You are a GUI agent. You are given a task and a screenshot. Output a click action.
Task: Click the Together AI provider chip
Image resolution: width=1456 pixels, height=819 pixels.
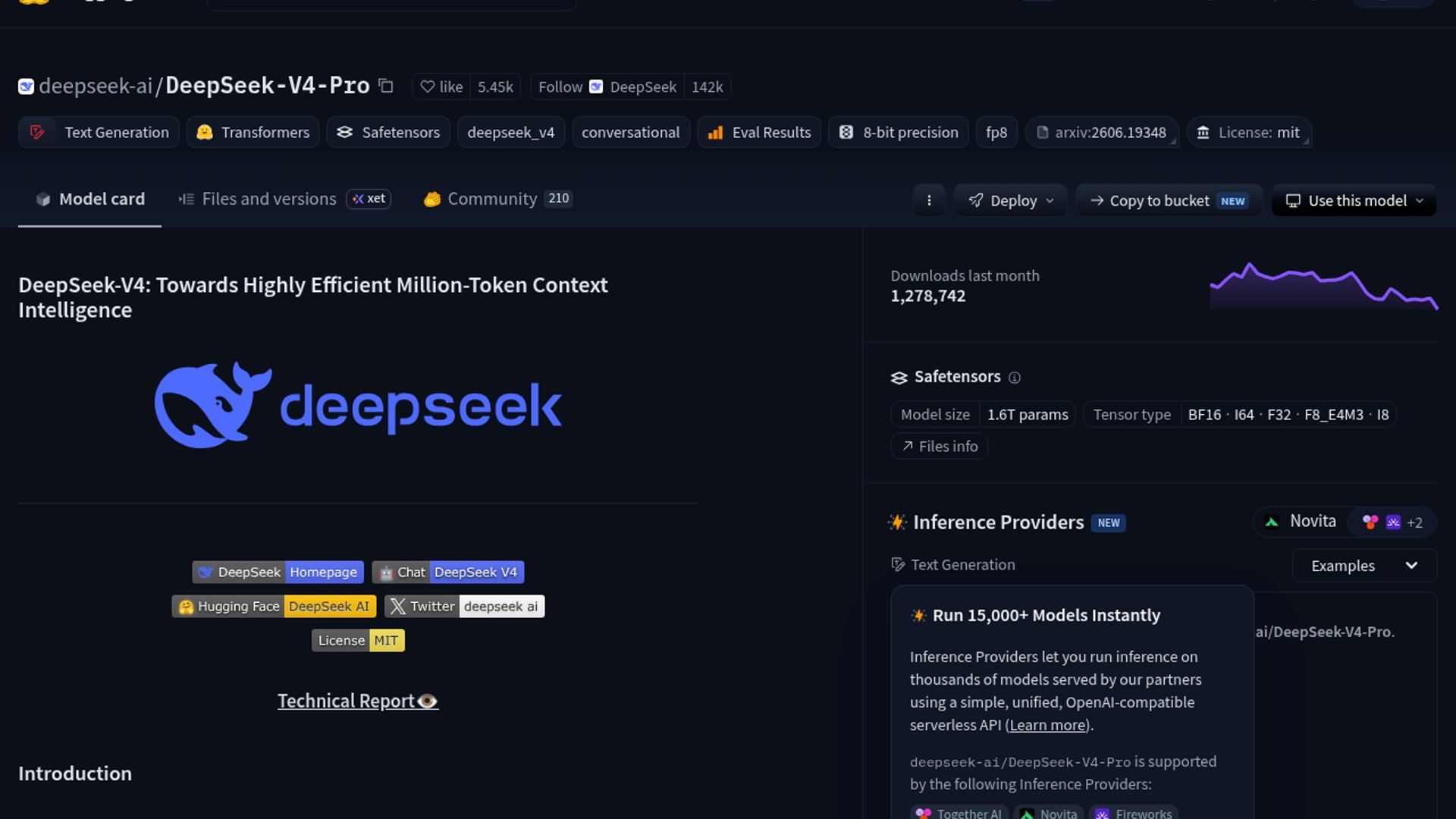tap(959, 812)
